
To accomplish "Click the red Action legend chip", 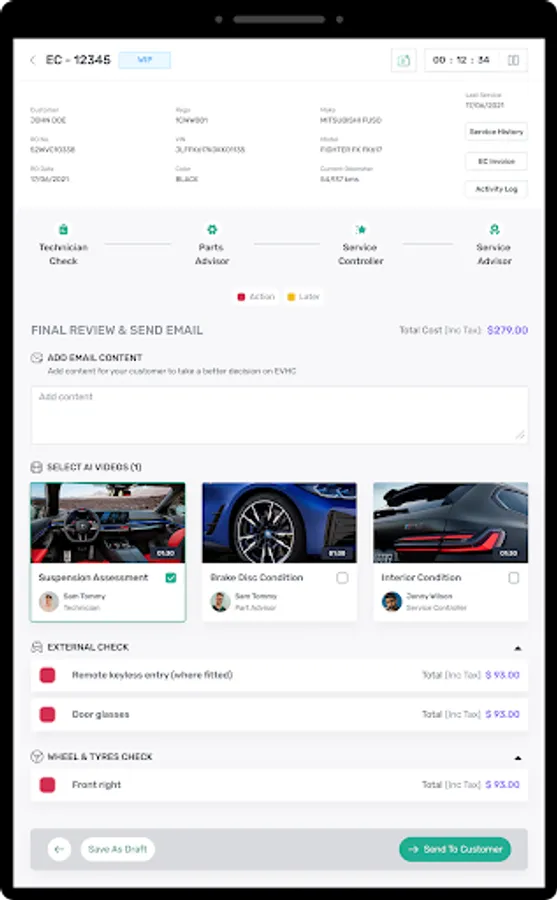I will pos(256,297).
